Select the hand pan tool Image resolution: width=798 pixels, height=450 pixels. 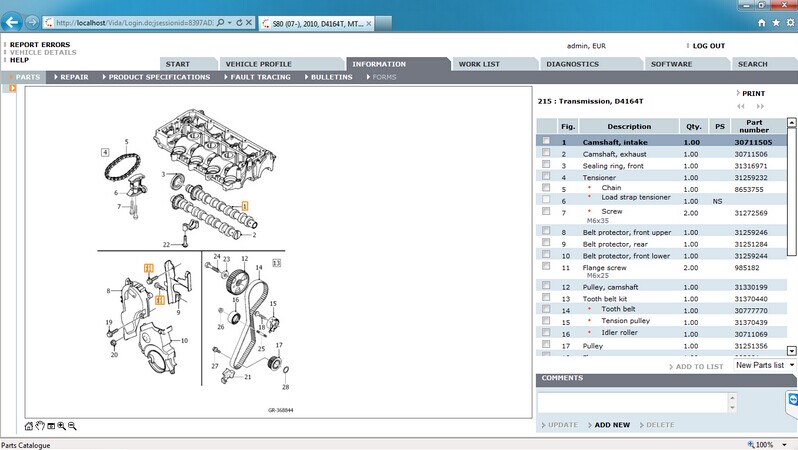click(40, 426)
